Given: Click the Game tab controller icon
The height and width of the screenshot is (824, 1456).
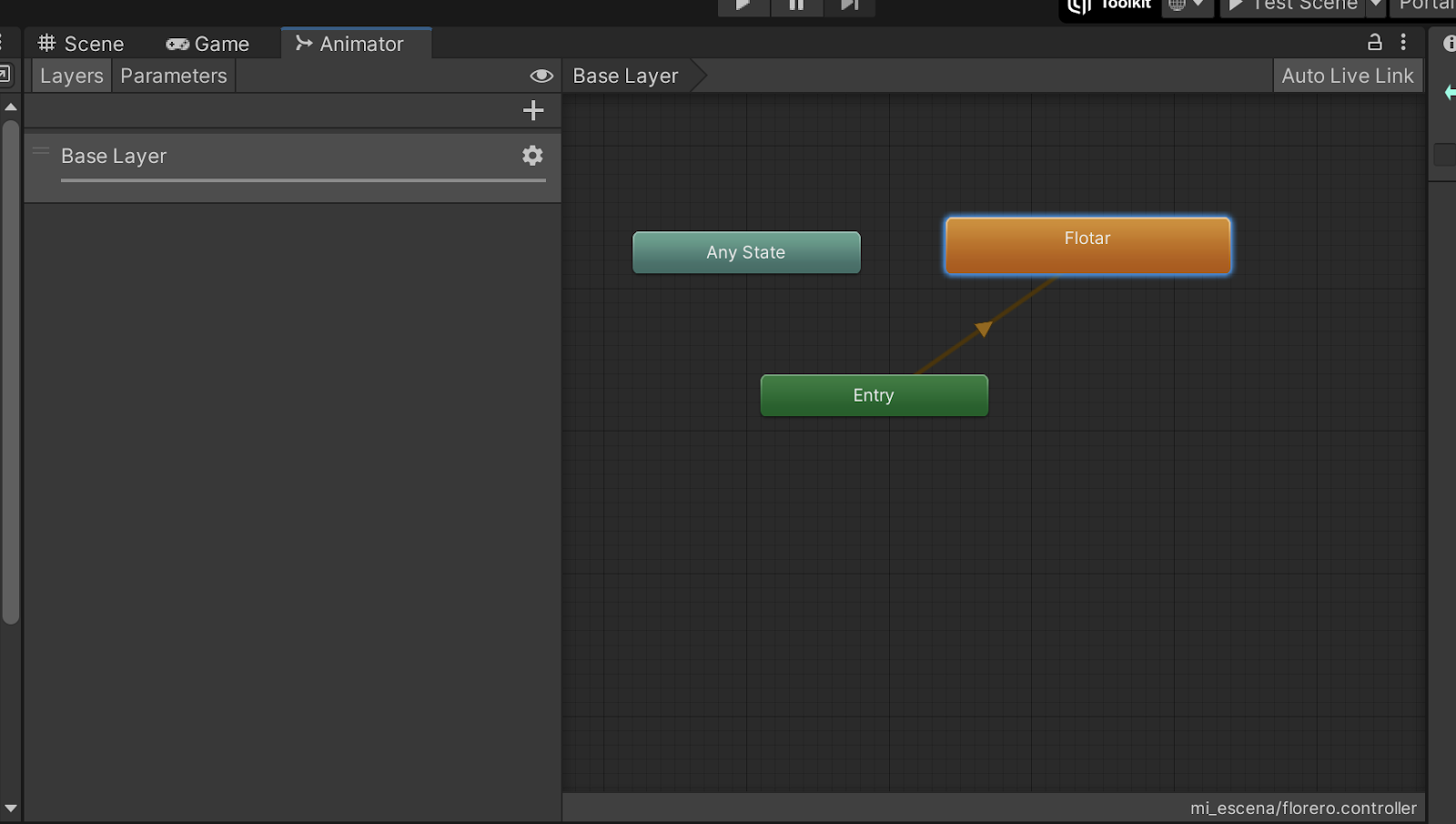Looking at the screenshot, I should coord(177,44).
